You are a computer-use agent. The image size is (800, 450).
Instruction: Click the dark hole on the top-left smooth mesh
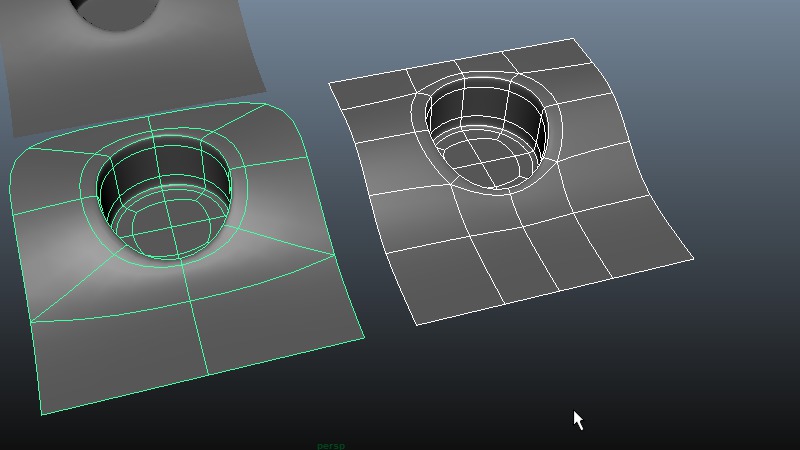(115, 12)
